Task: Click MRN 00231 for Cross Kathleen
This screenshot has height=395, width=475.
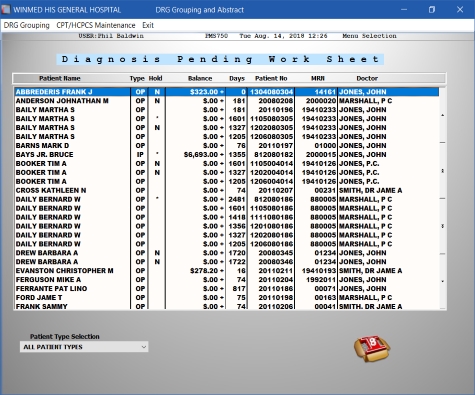Action: tap(325, 190)
